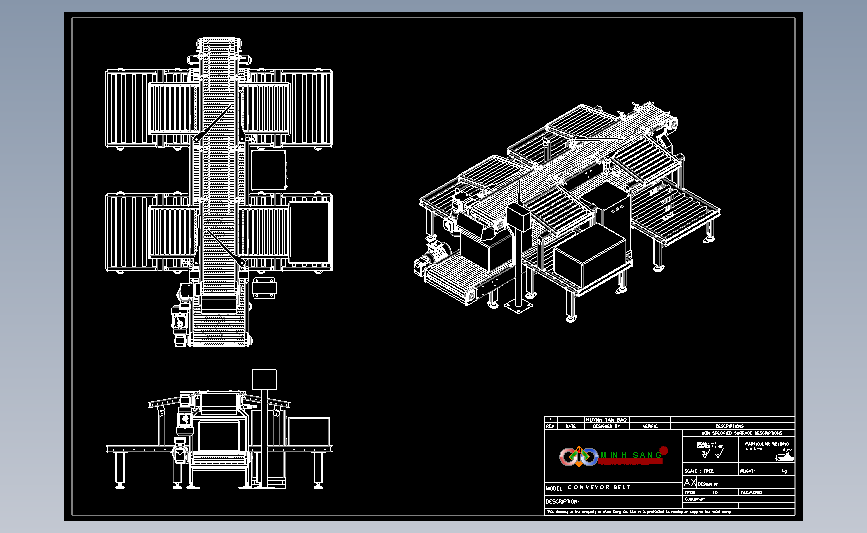Image resolution: width=867 pixels, height=533 pixels.
Task: Click the front elevation conveyor drawing
Action: (220, 429)
